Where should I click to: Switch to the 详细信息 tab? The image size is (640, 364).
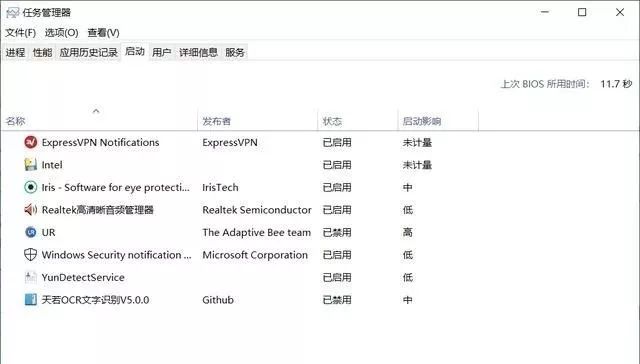pos(198,52)
